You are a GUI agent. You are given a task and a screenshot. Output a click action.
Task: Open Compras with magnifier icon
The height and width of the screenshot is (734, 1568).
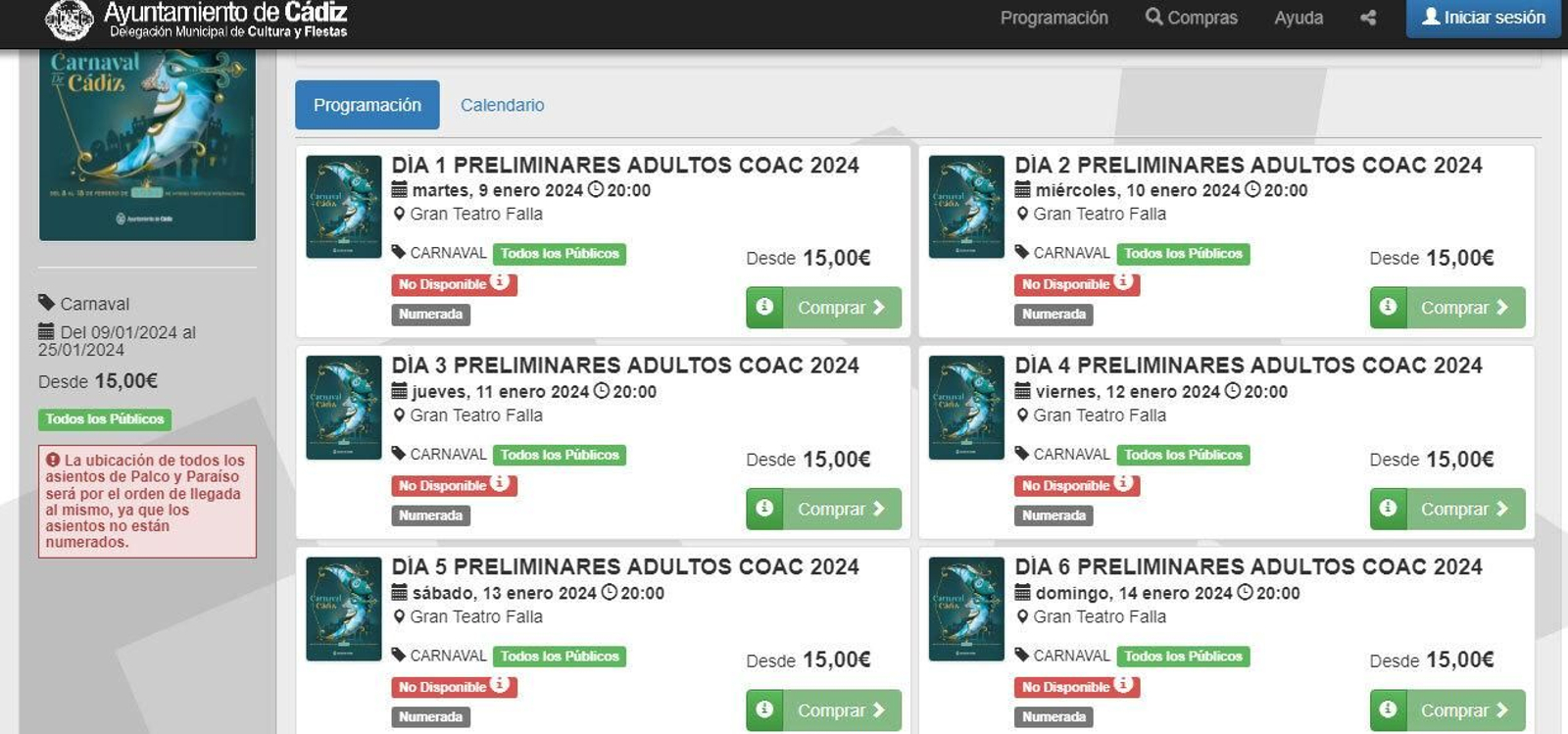point(1192,18)
